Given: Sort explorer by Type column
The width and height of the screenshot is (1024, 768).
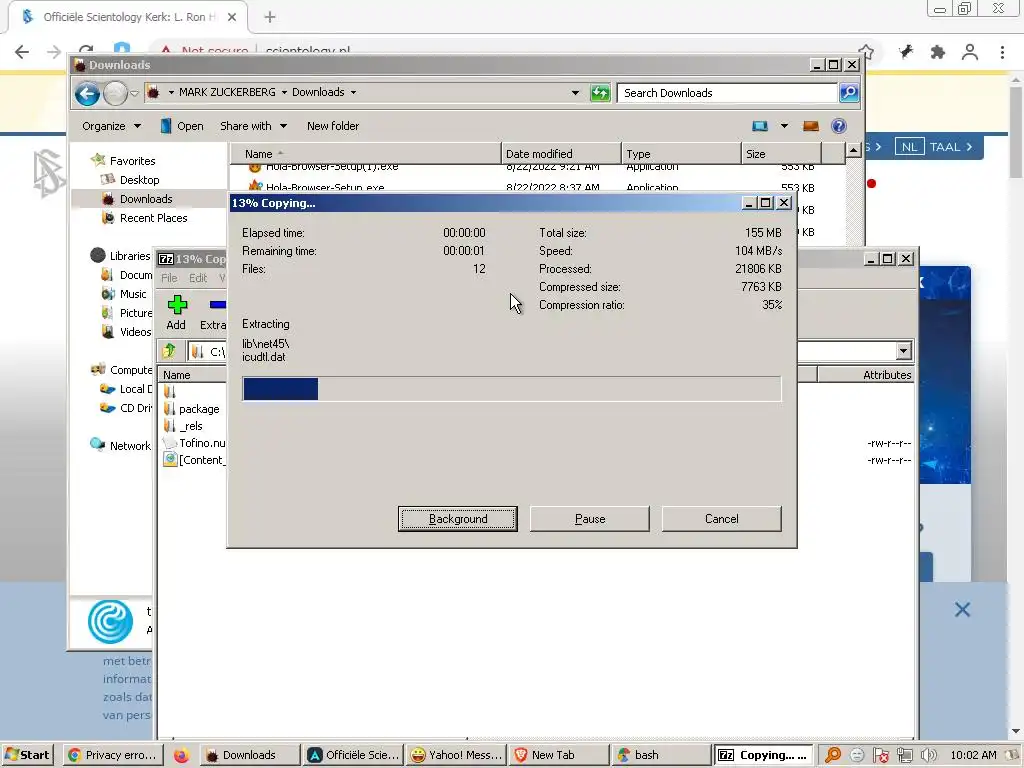Looking at the screenshot, I should [x=681, y=153].
